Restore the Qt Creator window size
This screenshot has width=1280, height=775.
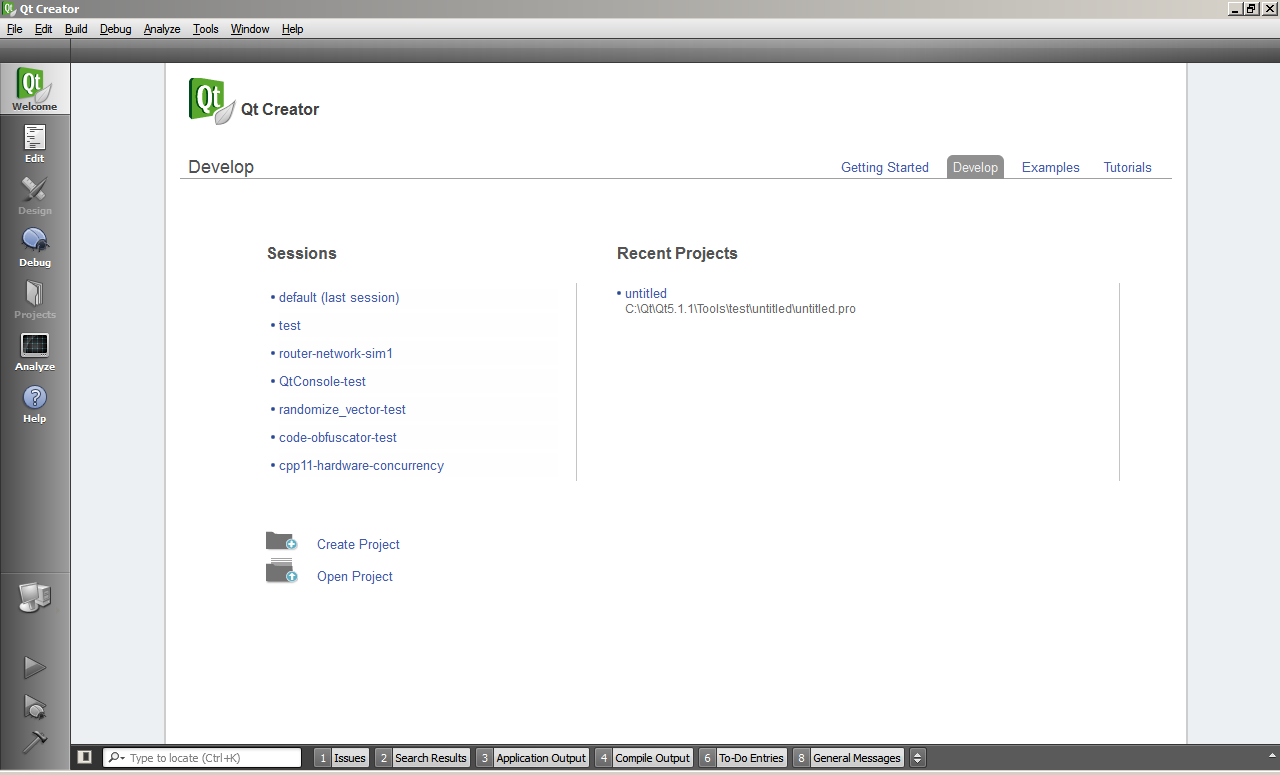point(1251,9)
